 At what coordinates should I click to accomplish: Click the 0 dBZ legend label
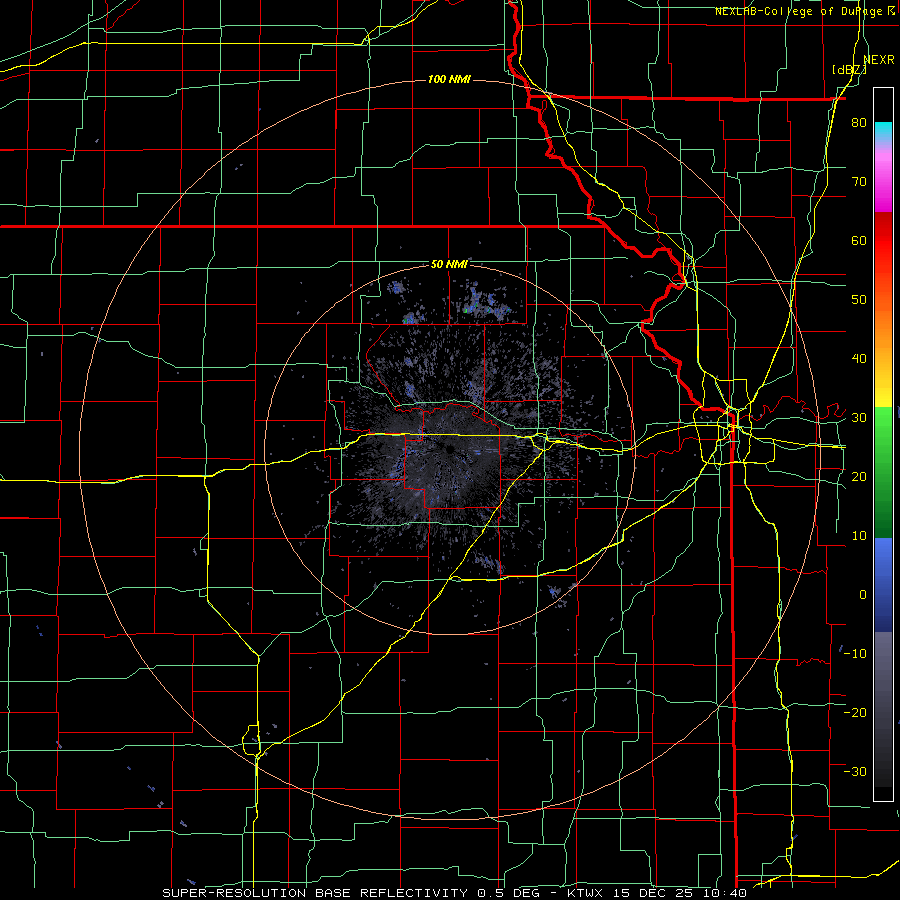tap(863, 595)
